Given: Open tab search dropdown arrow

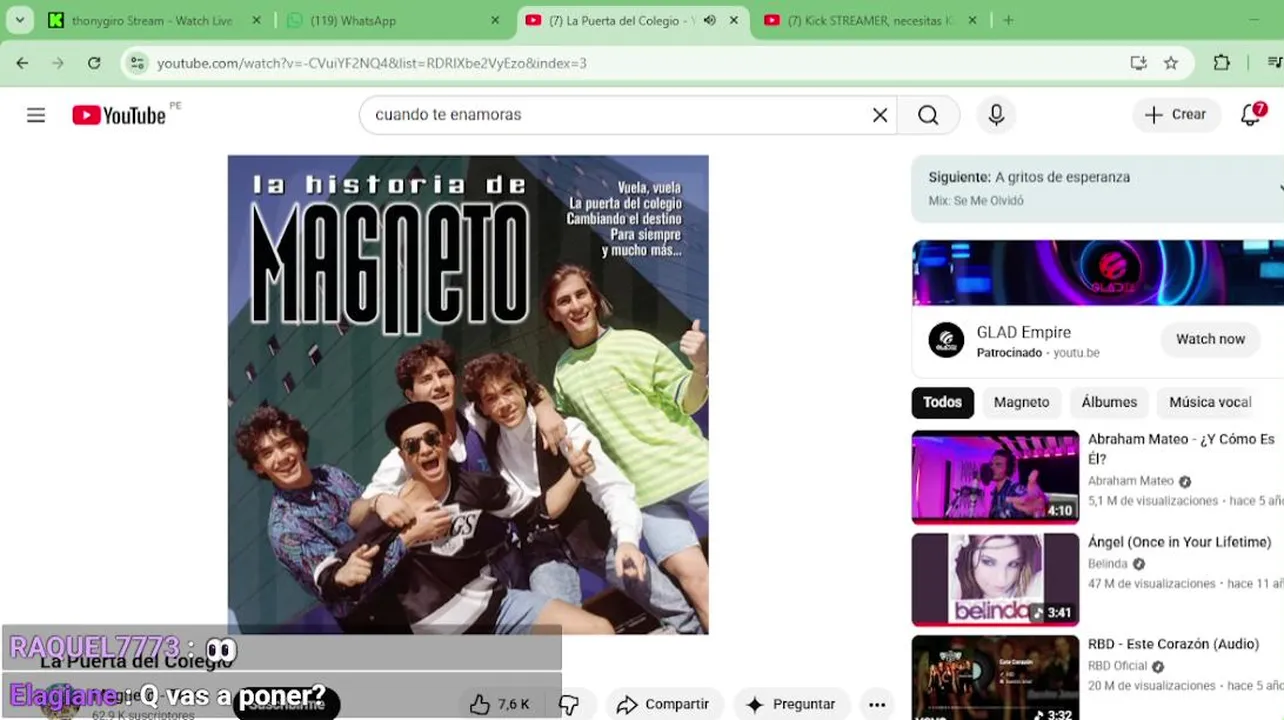Looking at the screenshot, I should [19, 20].
